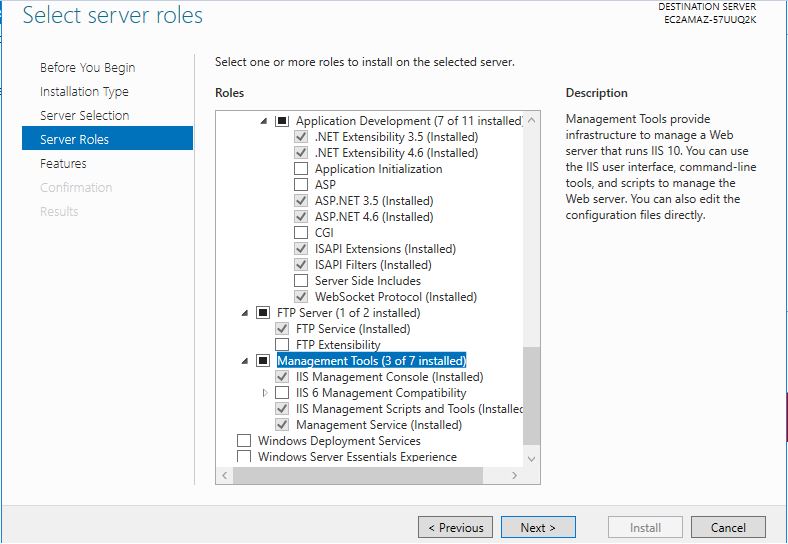Go to Before You Begin step
The width and height of the screenshot is (788, 544).
click(x=87, y=68)
